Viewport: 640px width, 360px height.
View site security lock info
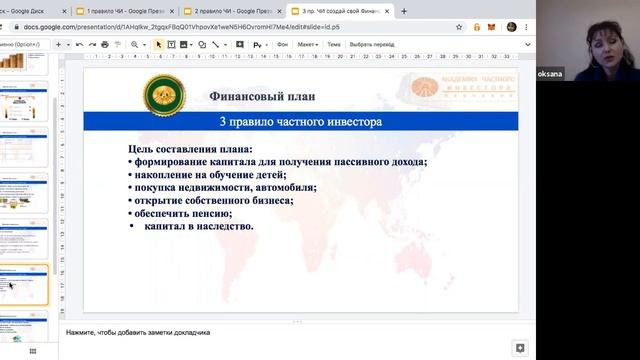(16, 27)
